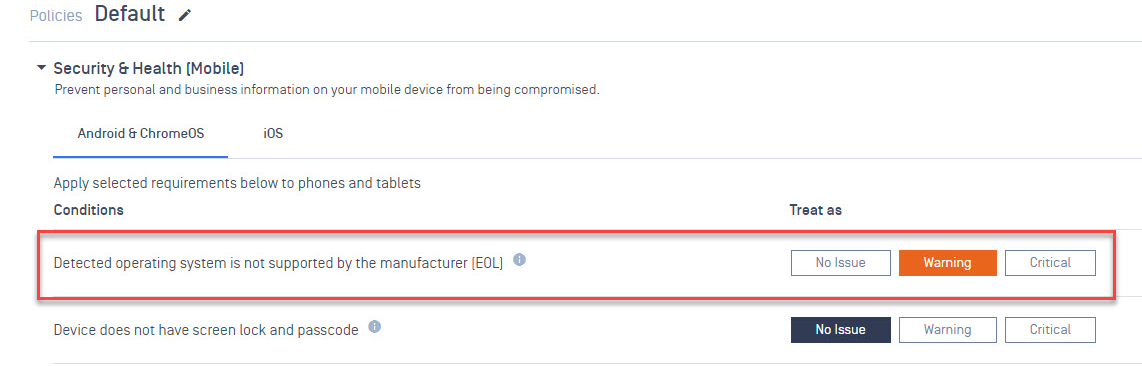This screenshot has width=1142, height=366.
Task: Open info icon beside the EOL operating system condition
Action: click(x=519, y=259)
